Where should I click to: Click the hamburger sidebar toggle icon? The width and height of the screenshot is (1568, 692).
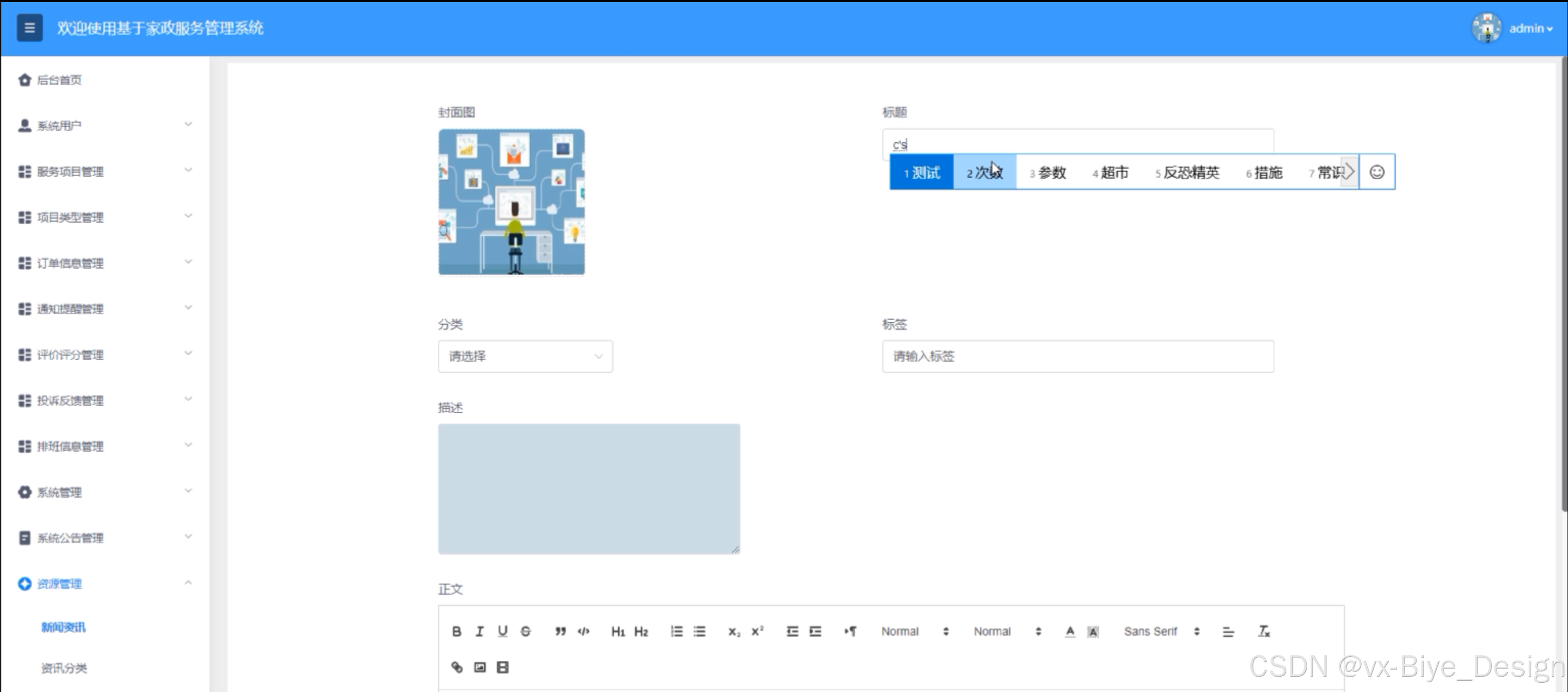pyautogui.click(x=30, y=28)
